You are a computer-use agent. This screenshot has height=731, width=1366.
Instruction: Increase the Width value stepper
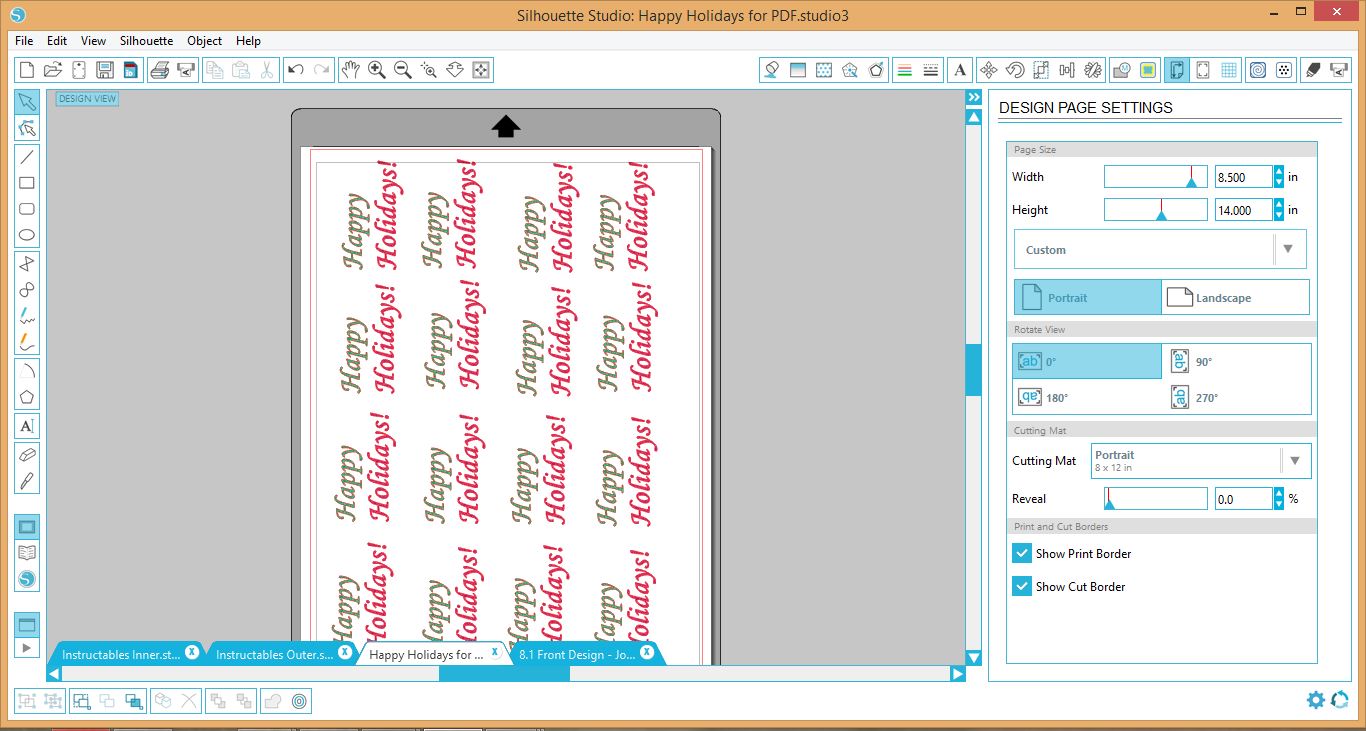click(x=1279, y=171)
